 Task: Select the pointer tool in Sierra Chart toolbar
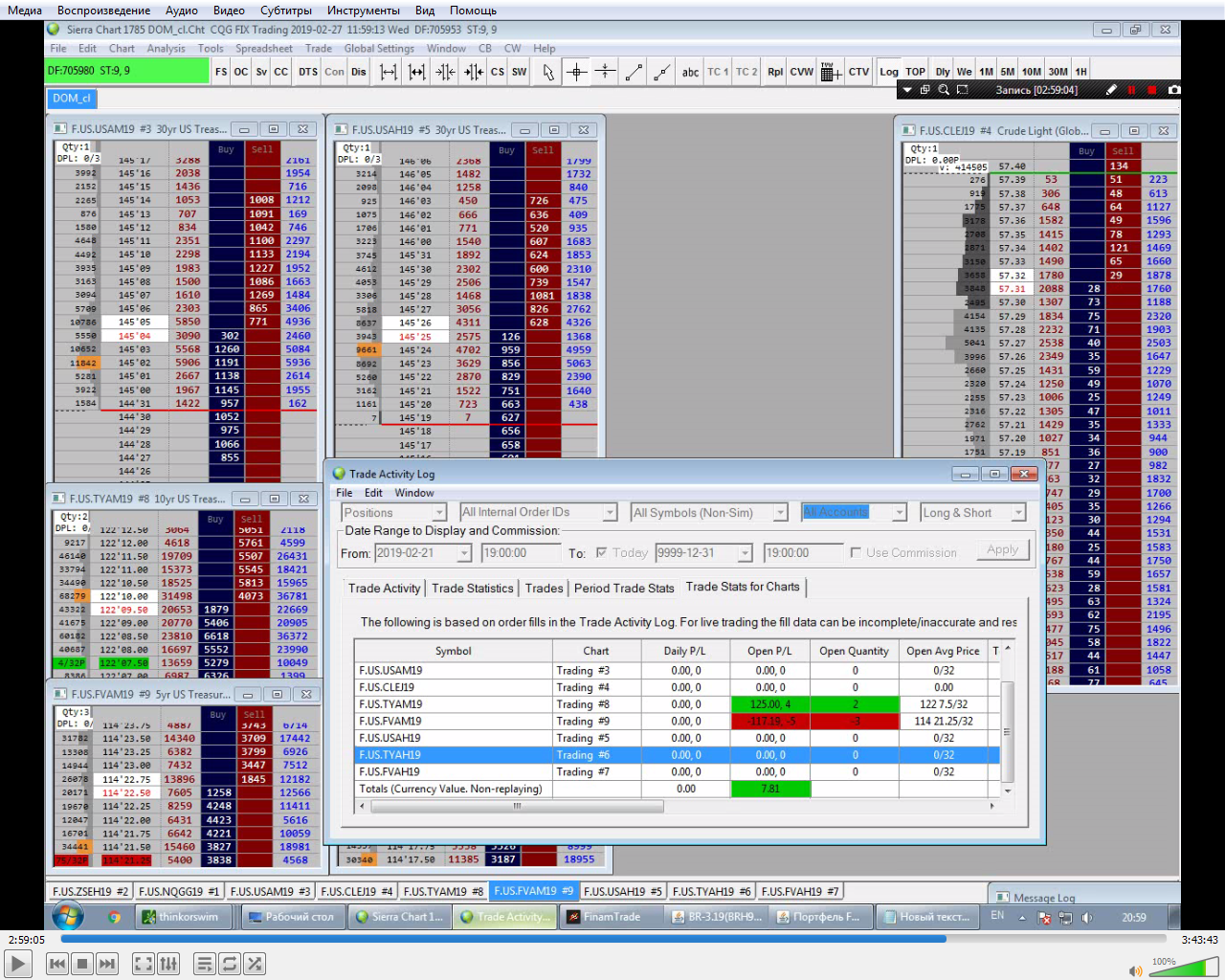548,72
